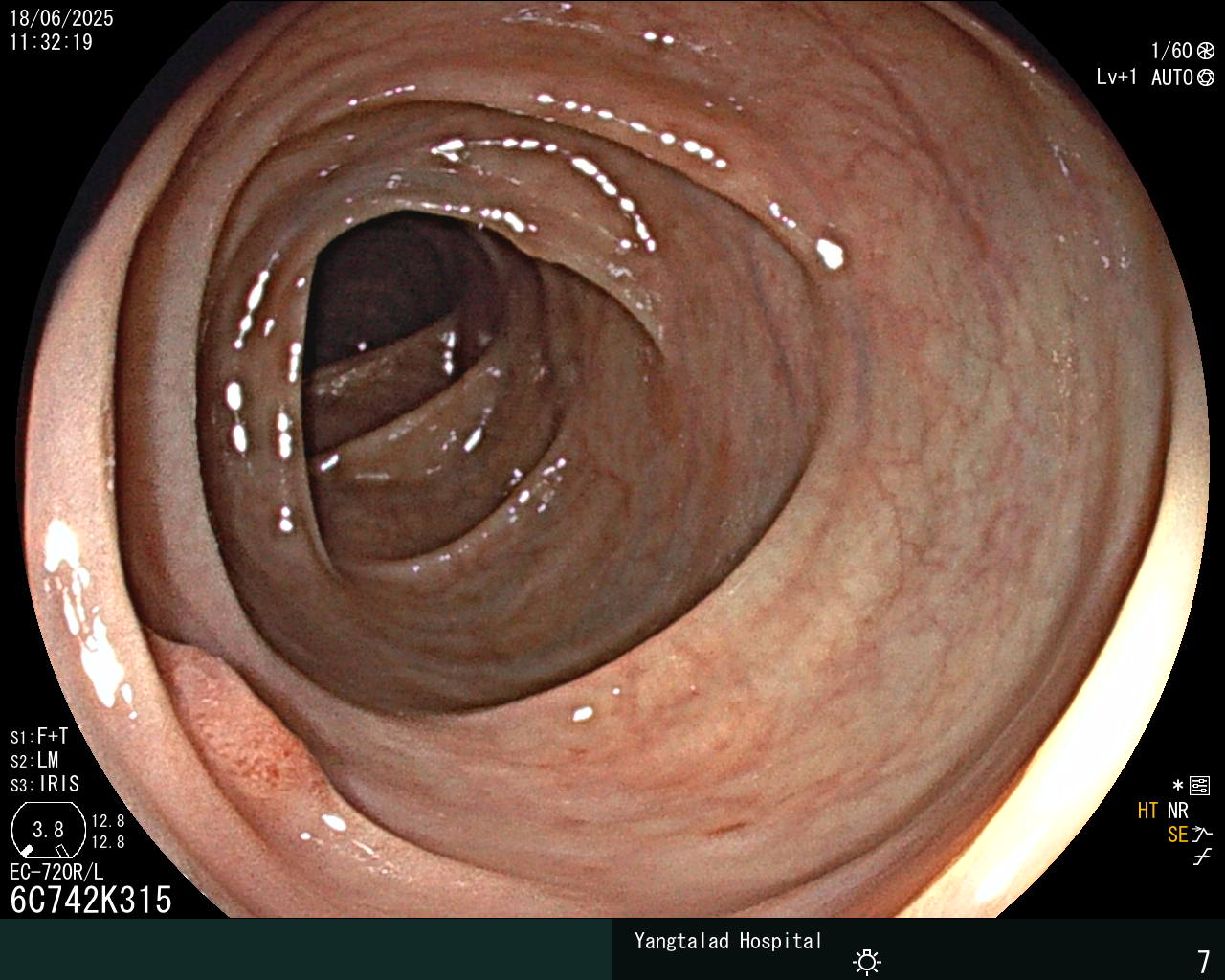Click the serial number 6C742K315

[x=91, y=900]
